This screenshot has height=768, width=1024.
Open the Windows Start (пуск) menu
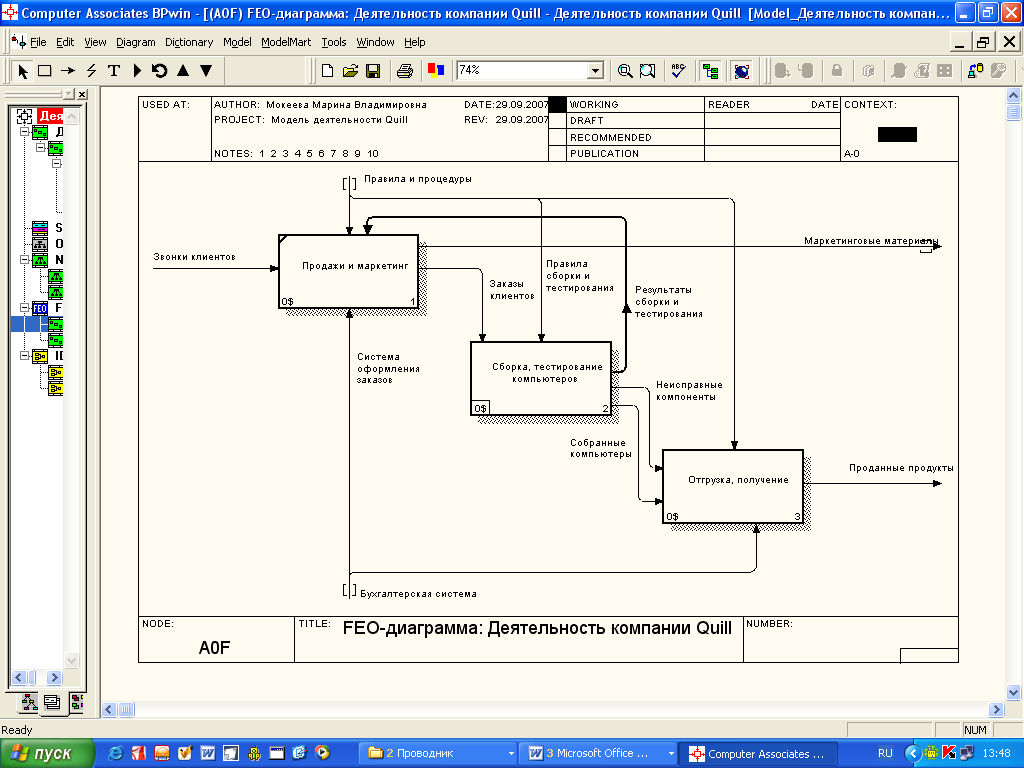point(47,754)
